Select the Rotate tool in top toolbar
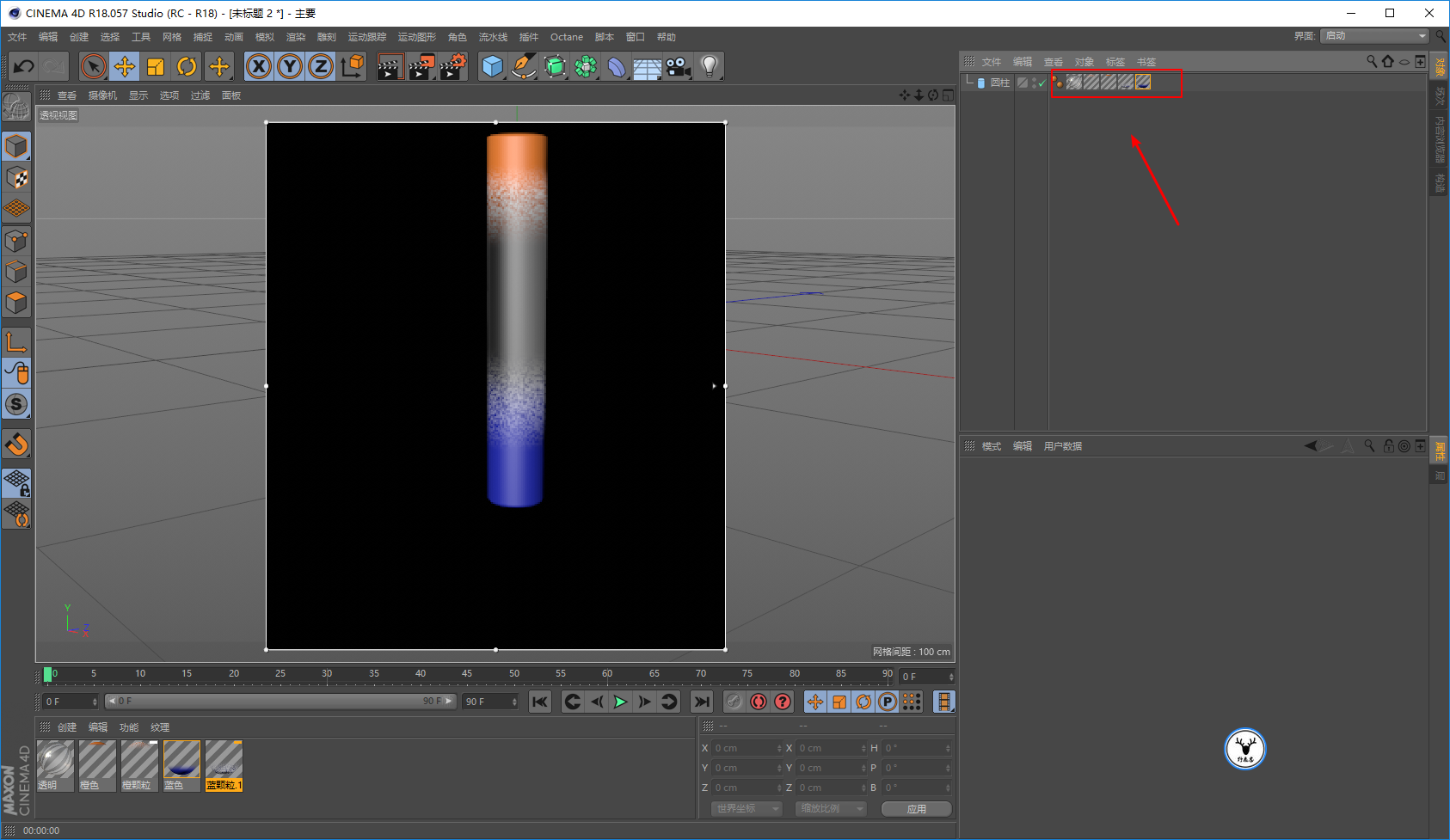Image resolution: width=1450 pixels, height=840 pixels. pos(187,66)
